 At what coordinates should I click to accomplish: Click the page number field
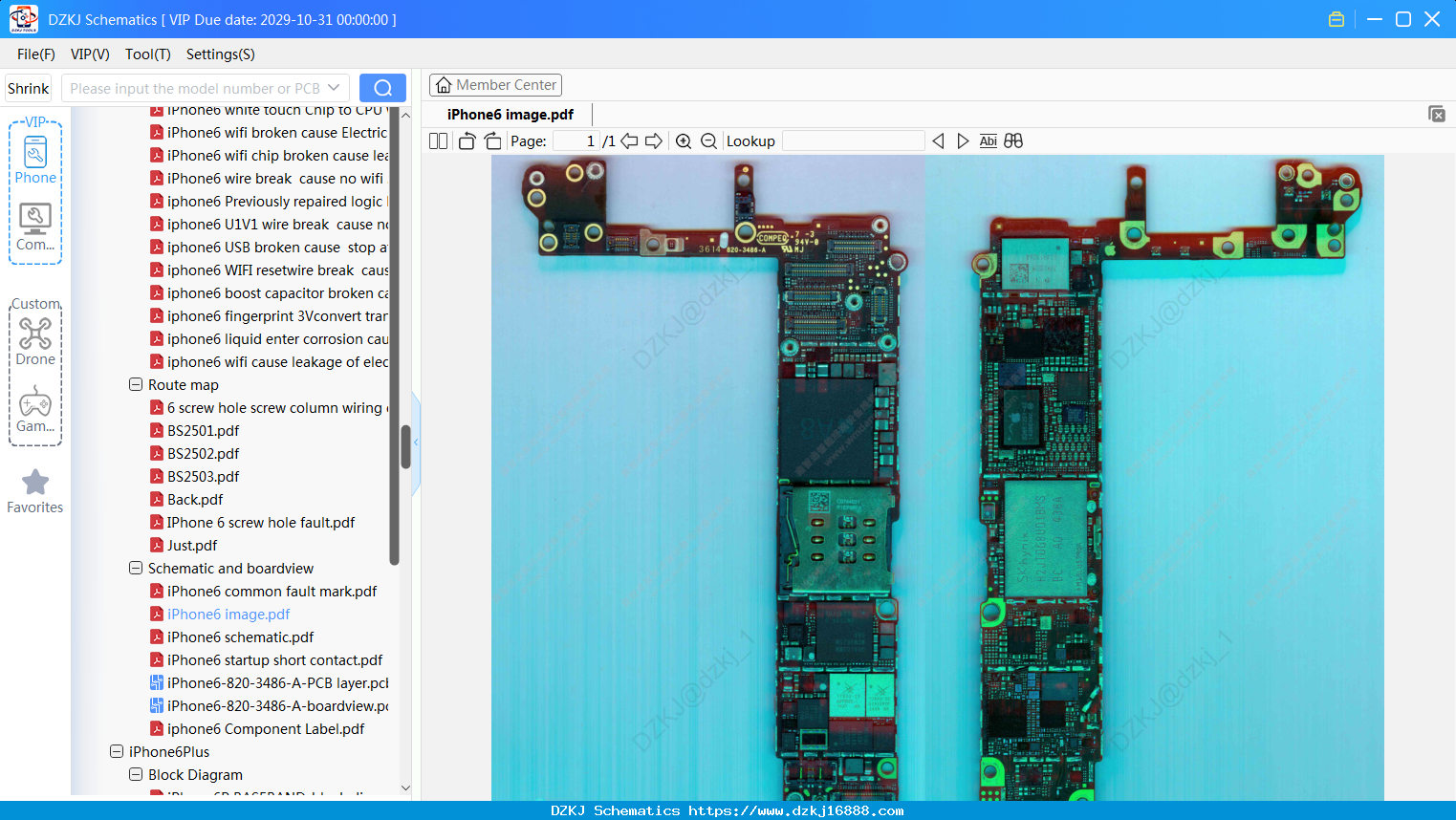click(576, 141)
